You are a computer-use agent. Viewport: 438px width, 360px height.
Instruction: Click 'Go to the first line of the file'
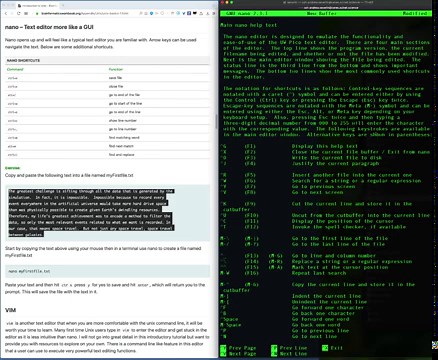pos(340,238)
